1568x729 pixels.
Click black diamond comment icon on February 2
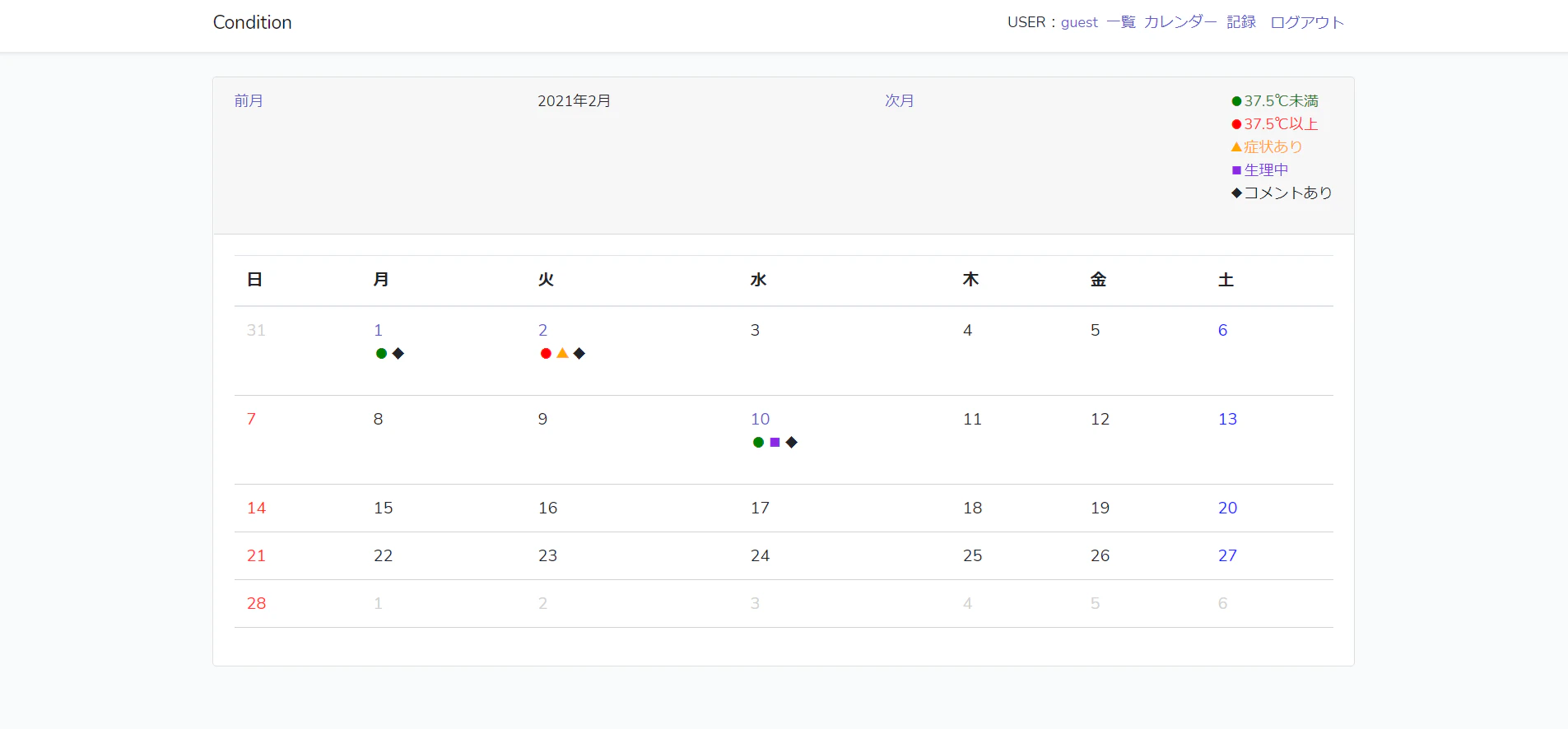click(579, 354)
